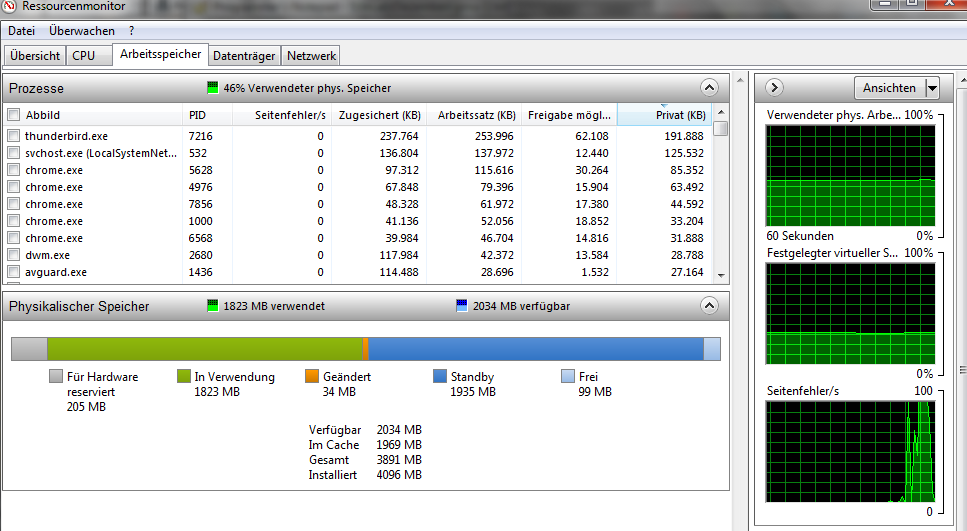Click the blue icon beside 2034 MB verfügbar
The image size is (967, 531).
[461, 305]
